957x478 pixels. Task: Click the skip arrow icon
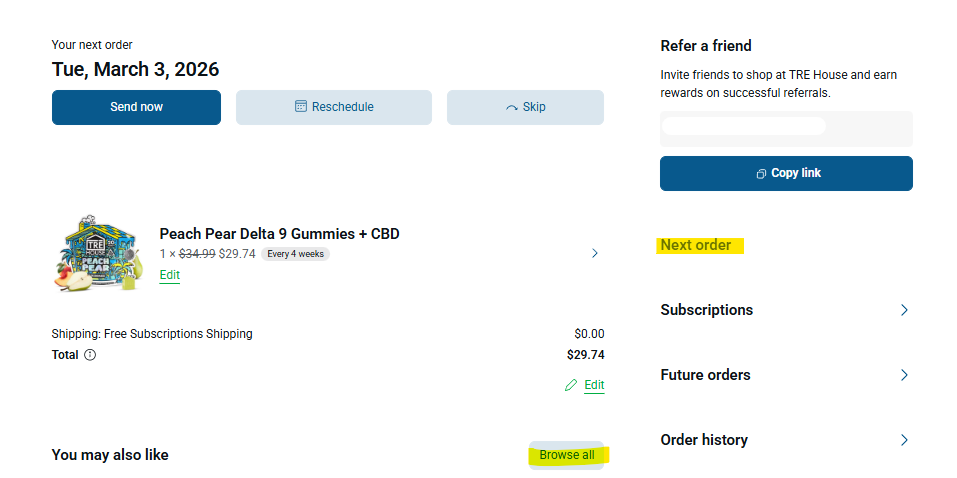(512, 107)
